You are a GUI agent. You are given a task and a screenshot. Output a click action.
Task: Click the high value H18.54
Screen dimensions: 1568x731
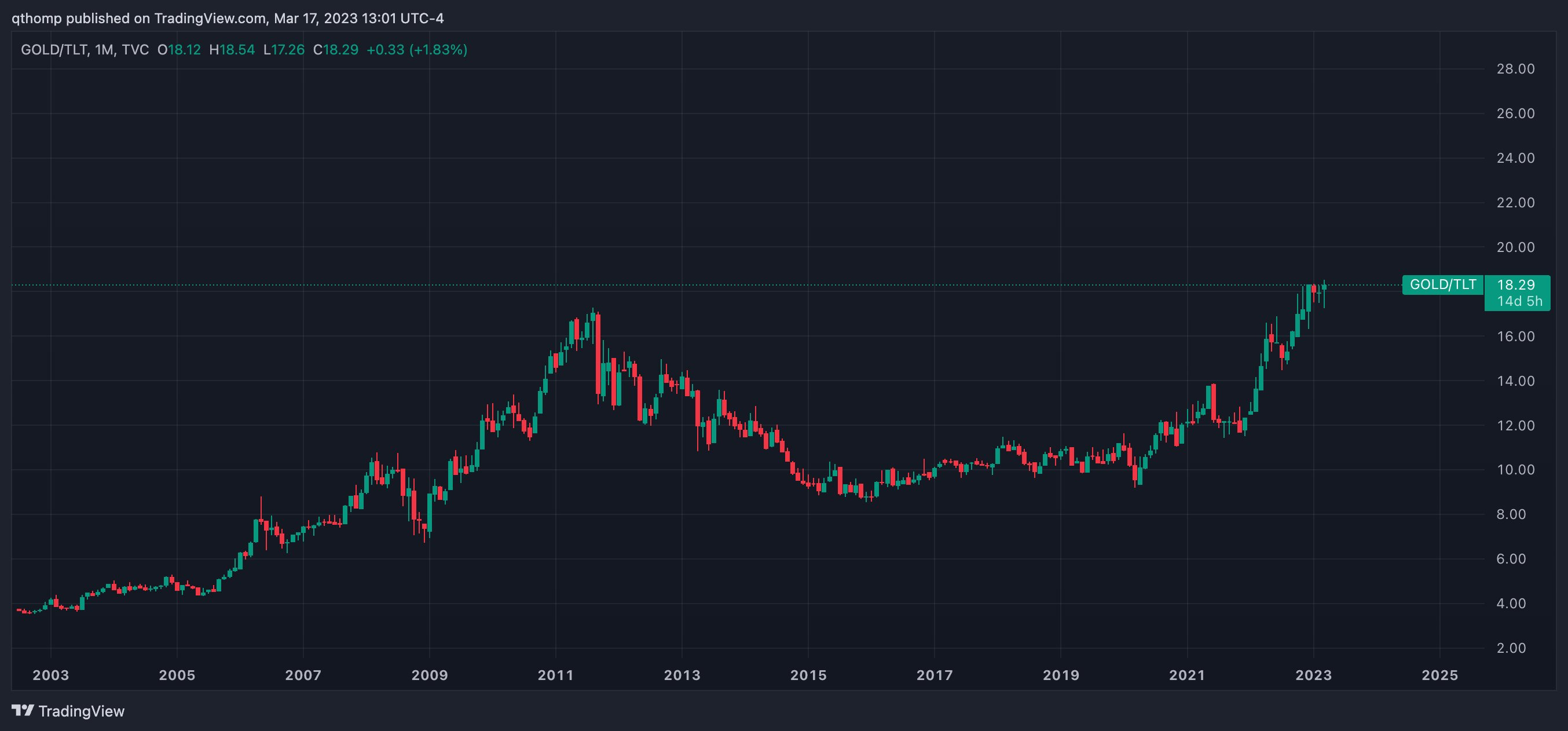coord(232,50)
